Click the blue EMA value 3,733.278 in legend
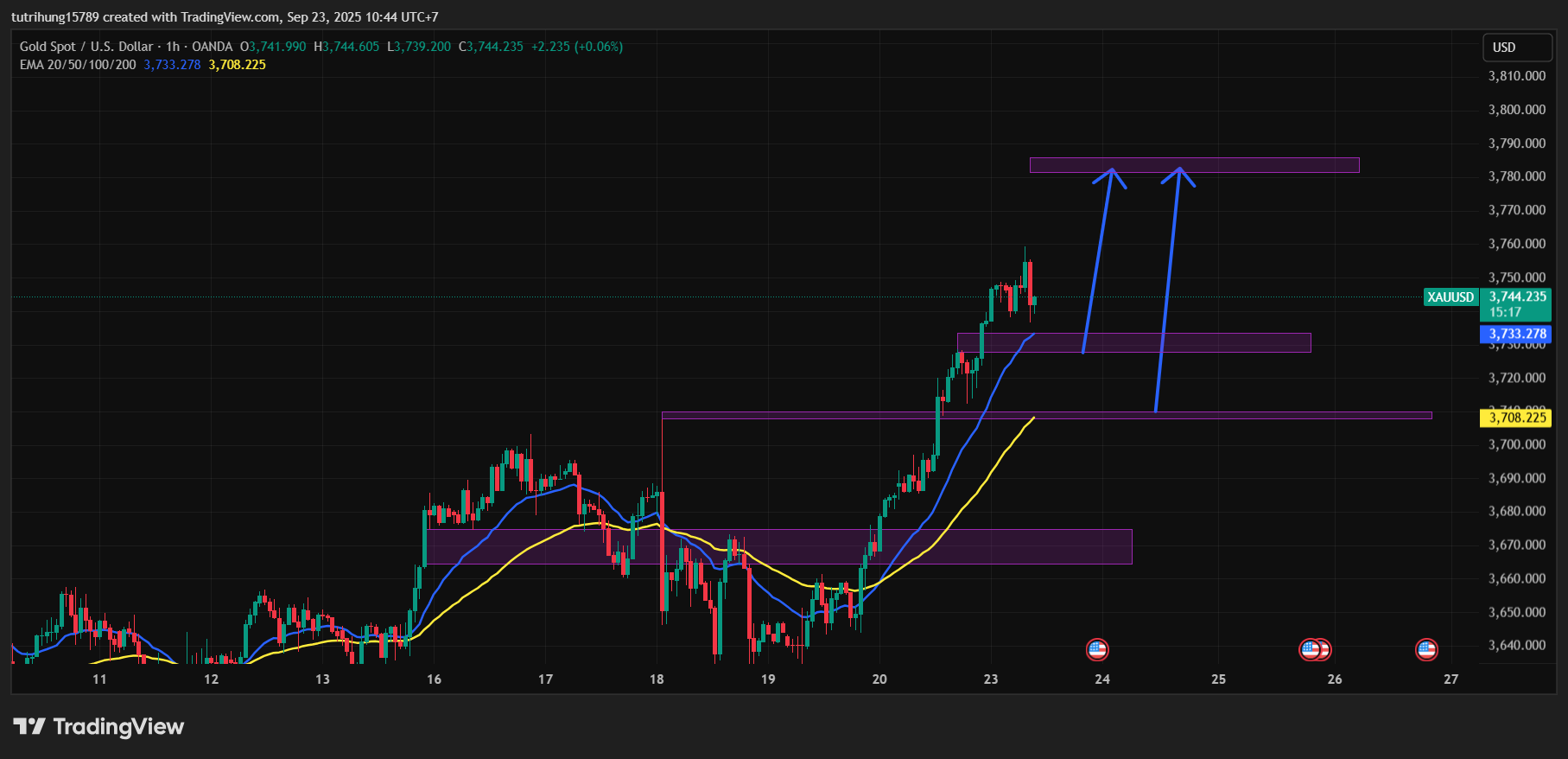 pyautogui.click(x=172, y=65)
